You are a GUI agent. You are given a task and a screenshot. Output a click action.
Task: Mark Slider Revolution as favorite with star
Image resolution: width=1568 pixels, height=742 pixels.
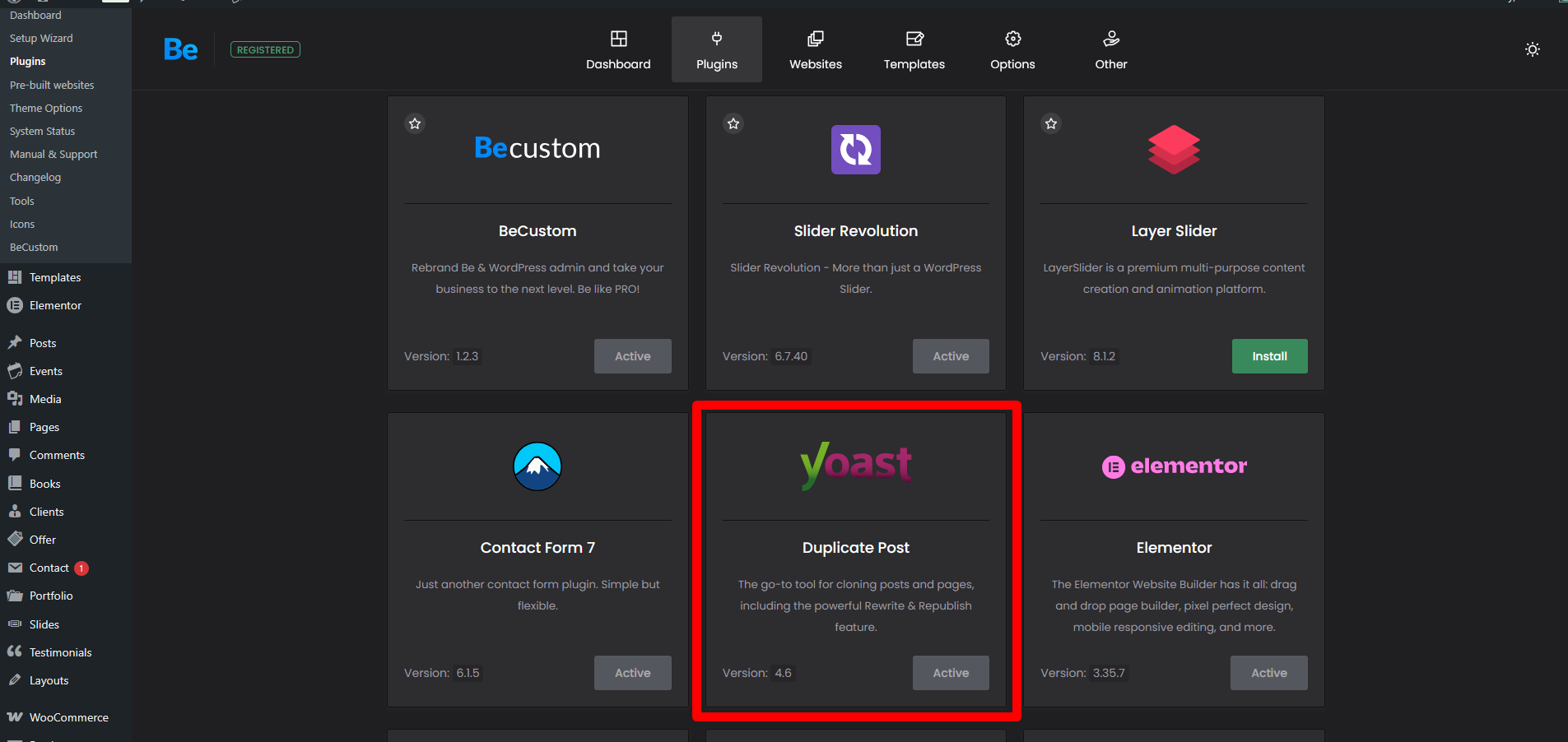733,123
